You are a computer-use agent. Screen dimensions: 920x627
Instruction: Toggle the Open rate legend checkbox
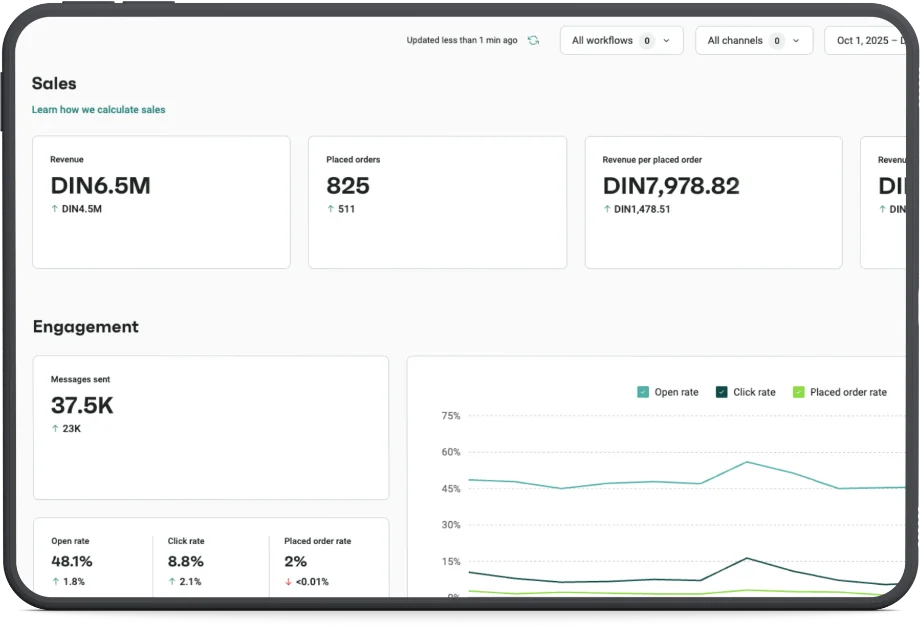(643, 392)
